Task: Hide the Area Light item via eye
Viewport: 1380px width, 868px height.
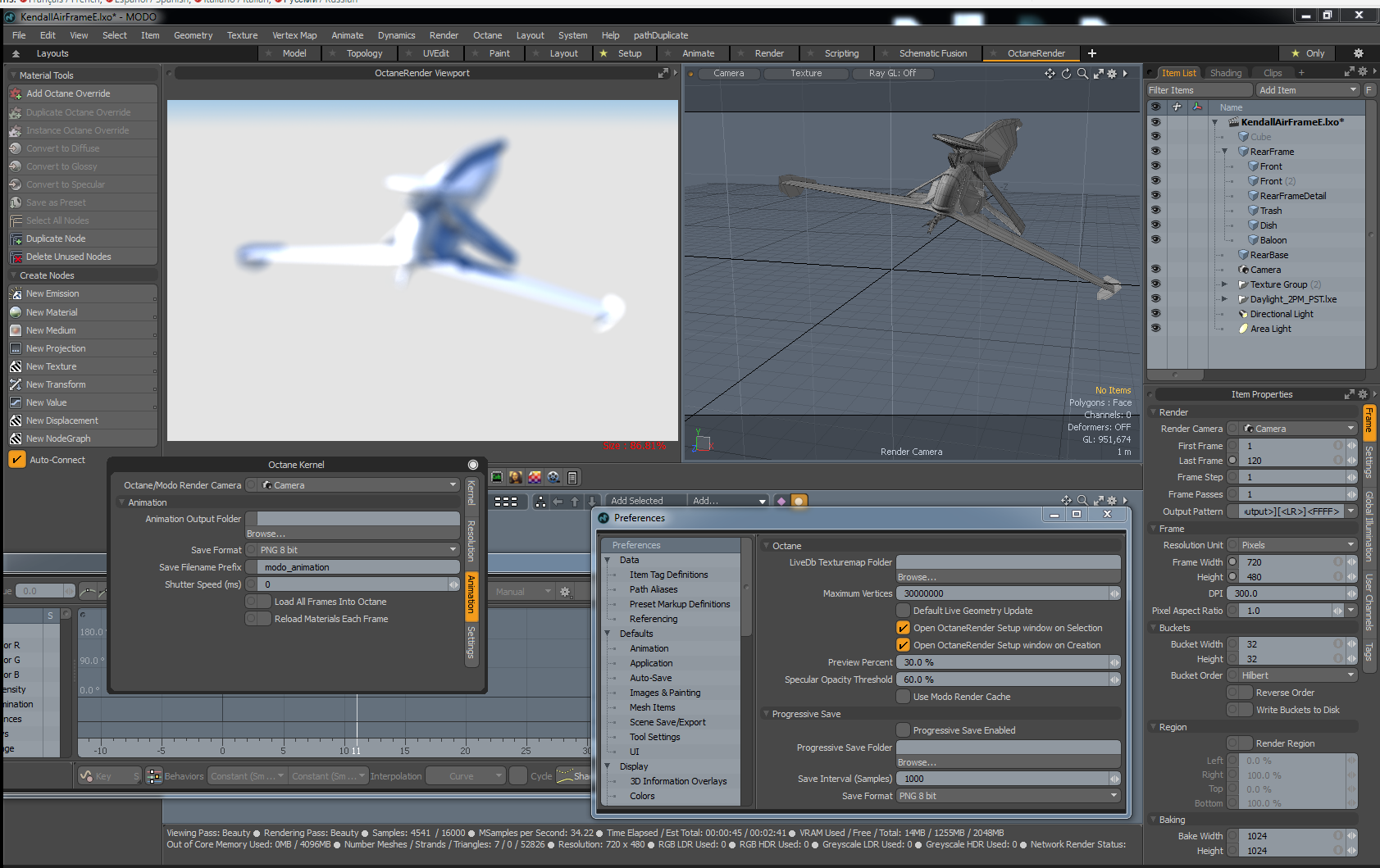Action: [x=1155, y=329]
